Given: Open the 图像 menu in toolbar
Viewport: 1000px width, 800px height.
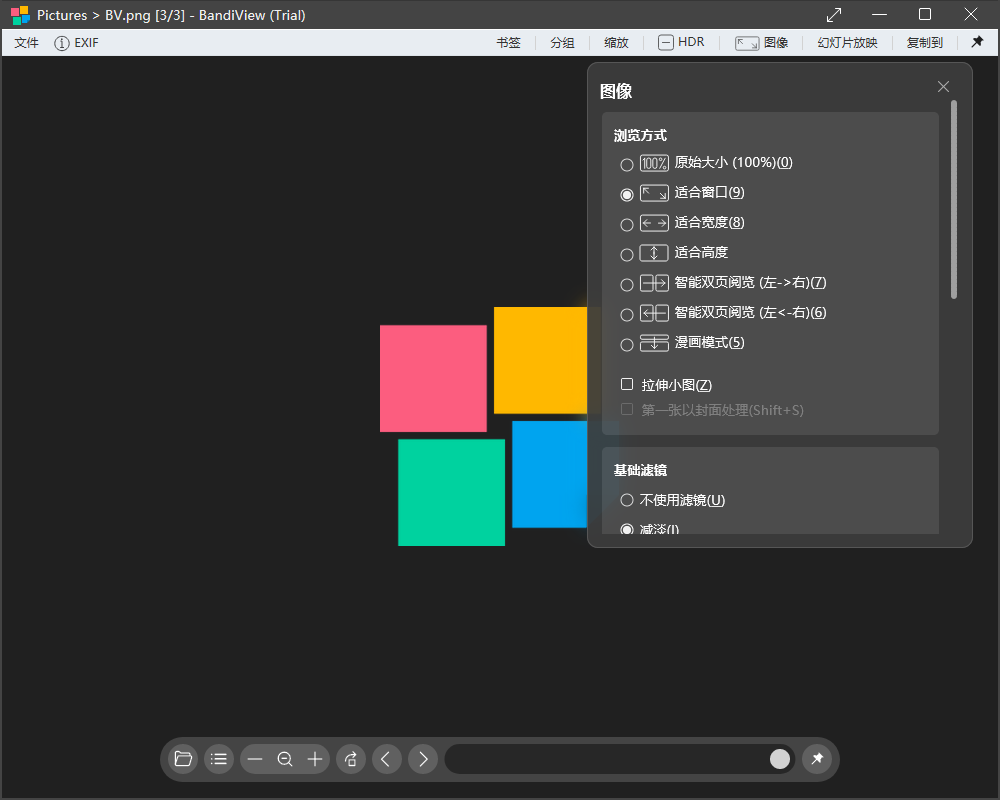Looking at the screenshot, I should point(761,43).
